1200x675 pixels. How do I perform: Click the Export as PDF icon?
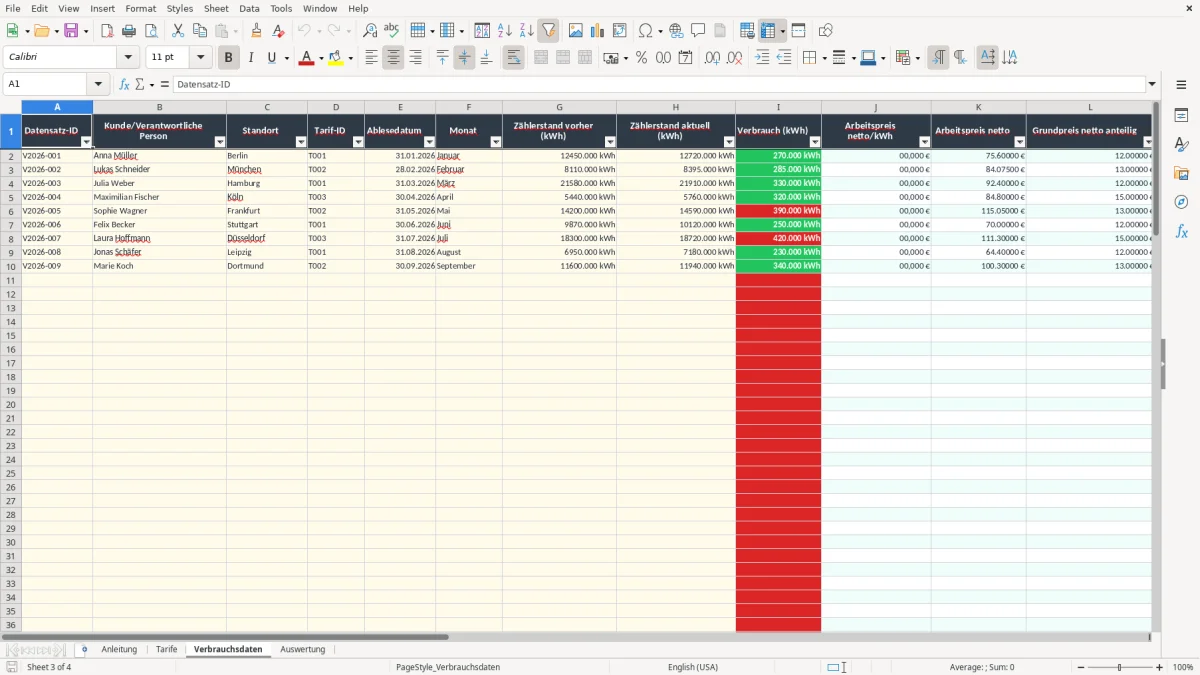[107, 31]
